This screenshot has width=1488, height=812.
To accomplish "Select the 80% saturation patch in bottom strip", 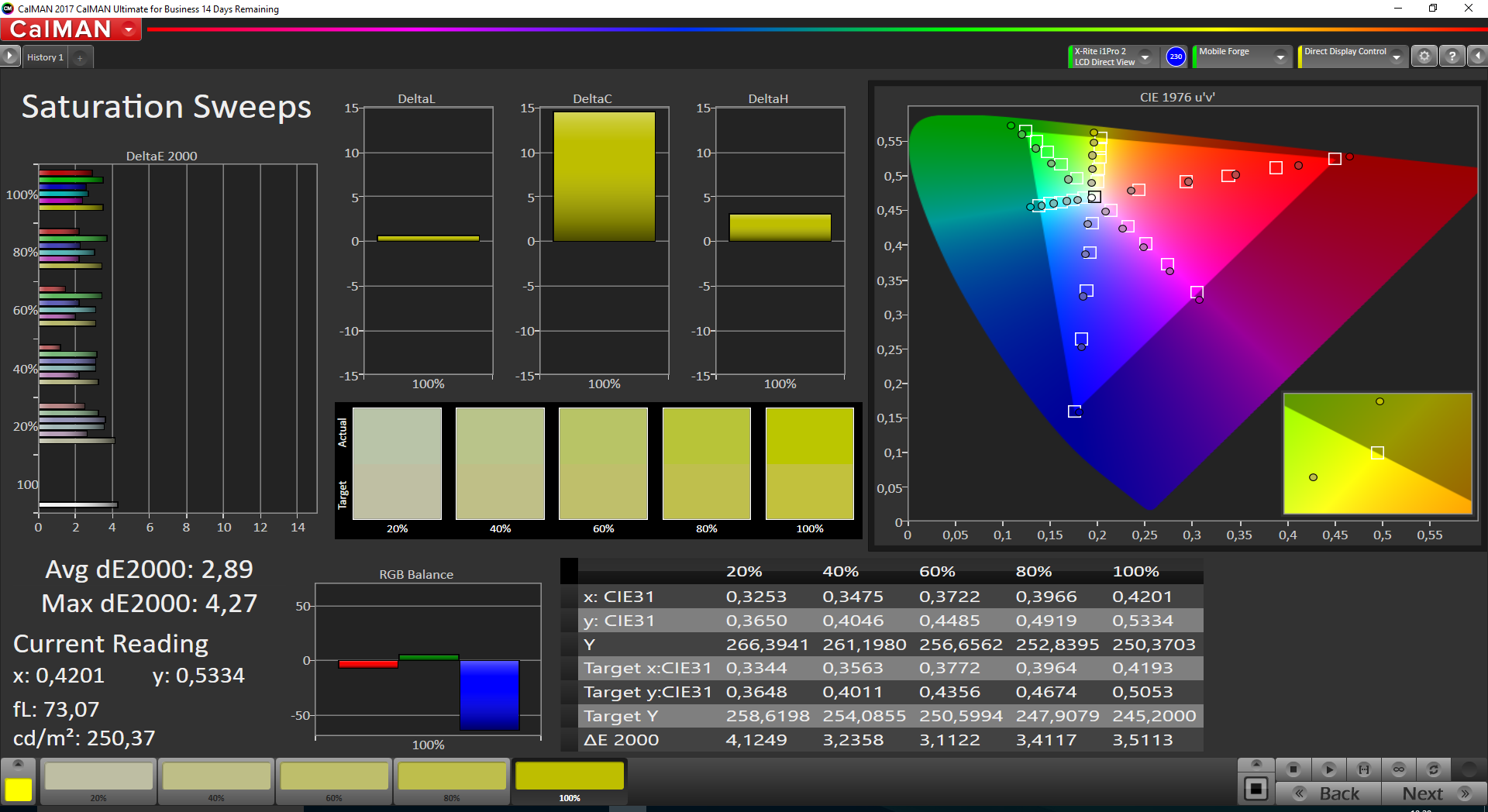I will tap(452, 781).
